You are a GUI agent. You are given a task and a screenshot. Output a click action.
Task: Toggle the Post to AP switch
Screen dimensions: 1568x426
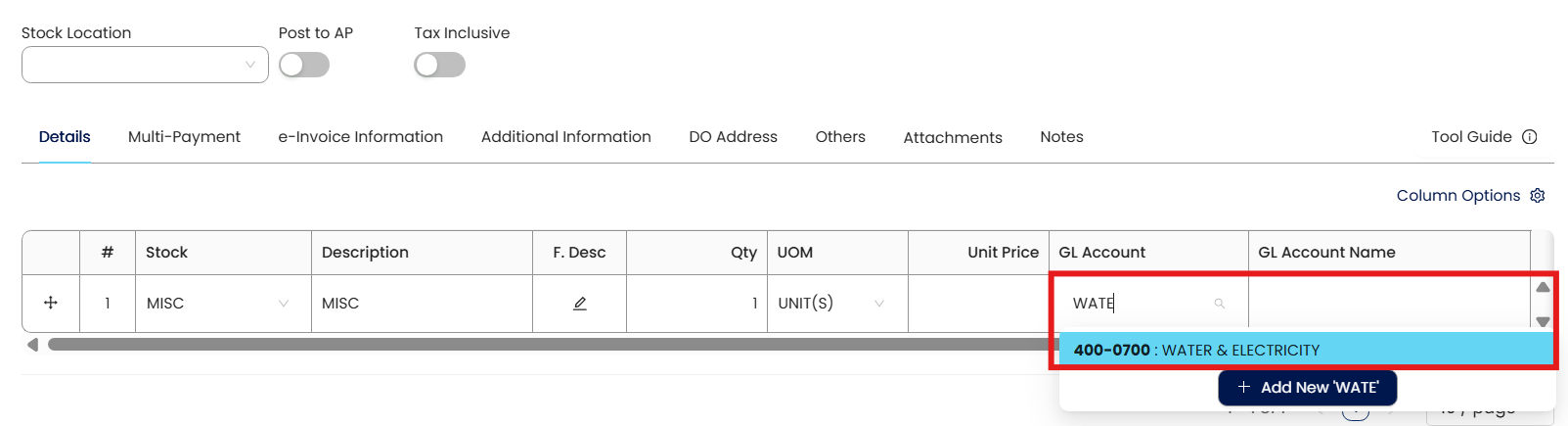[304, 65]
